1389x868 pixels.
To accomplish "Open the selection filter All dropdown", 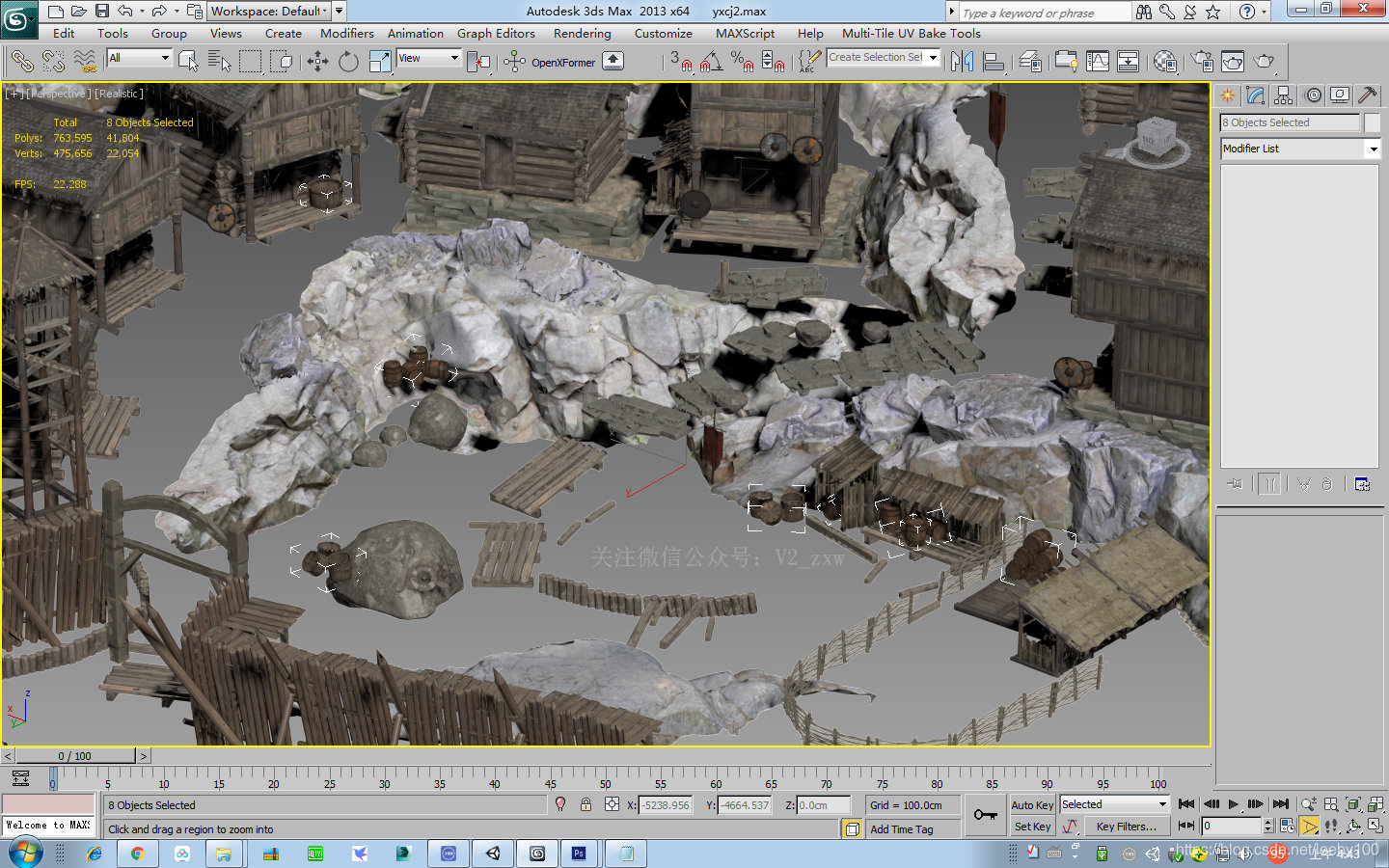I will [x=139, y=58].
